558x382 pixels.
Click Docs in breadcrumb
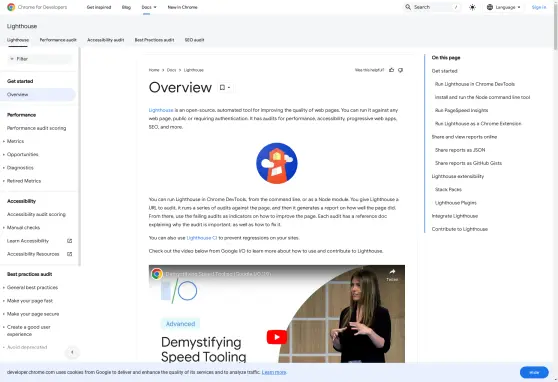pyautogui.click(x=172, y=70)
